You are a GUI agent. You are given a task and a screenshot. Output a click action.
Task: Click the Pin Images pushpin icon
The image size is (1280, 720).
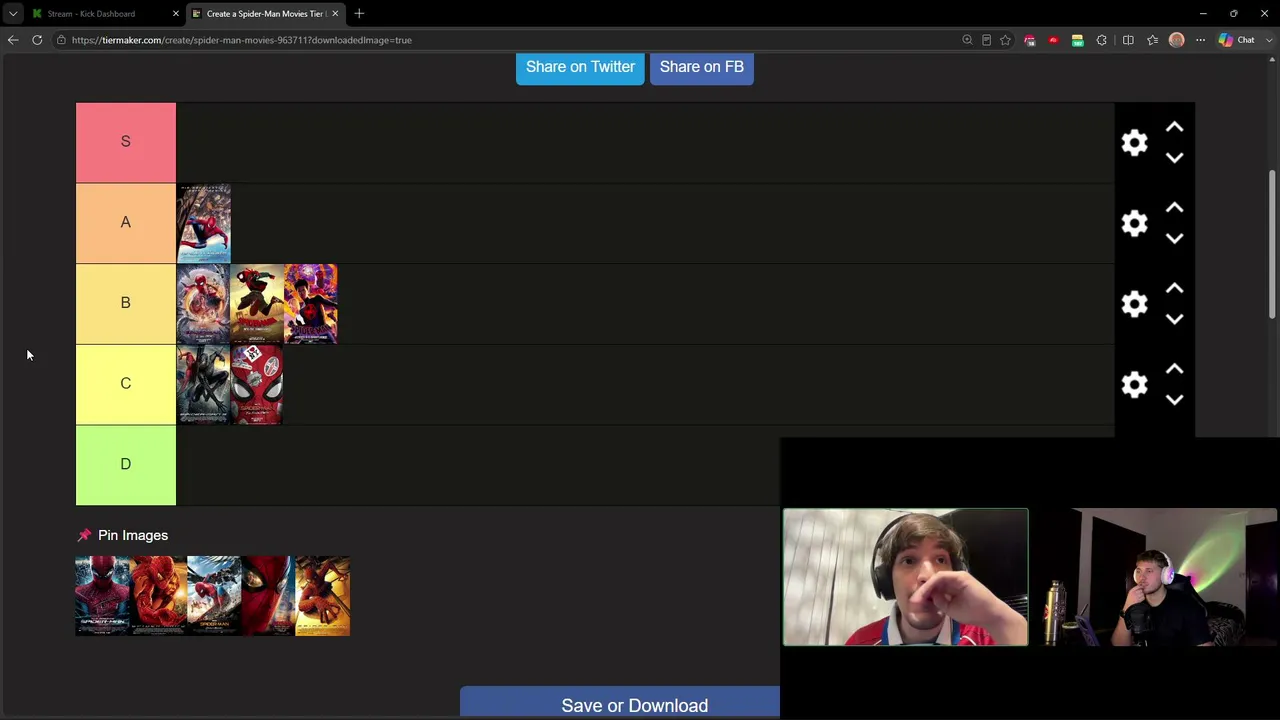click(84, 535)
